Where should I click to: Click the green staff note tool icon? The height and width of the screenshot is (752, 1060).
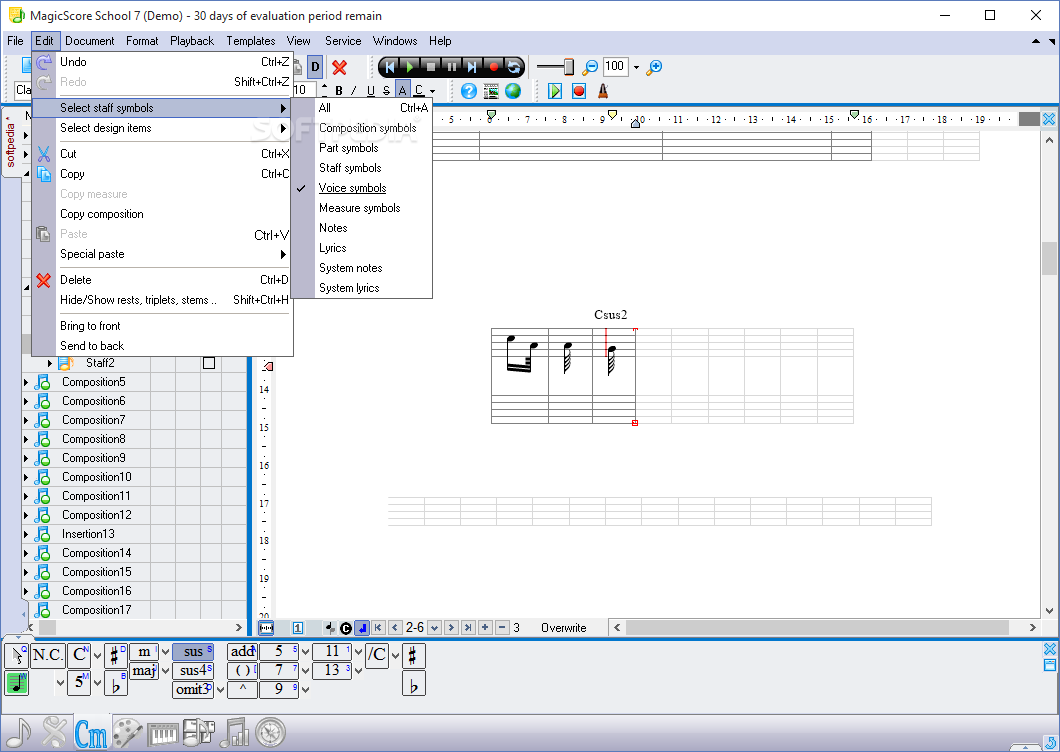(x=16, y=683)
